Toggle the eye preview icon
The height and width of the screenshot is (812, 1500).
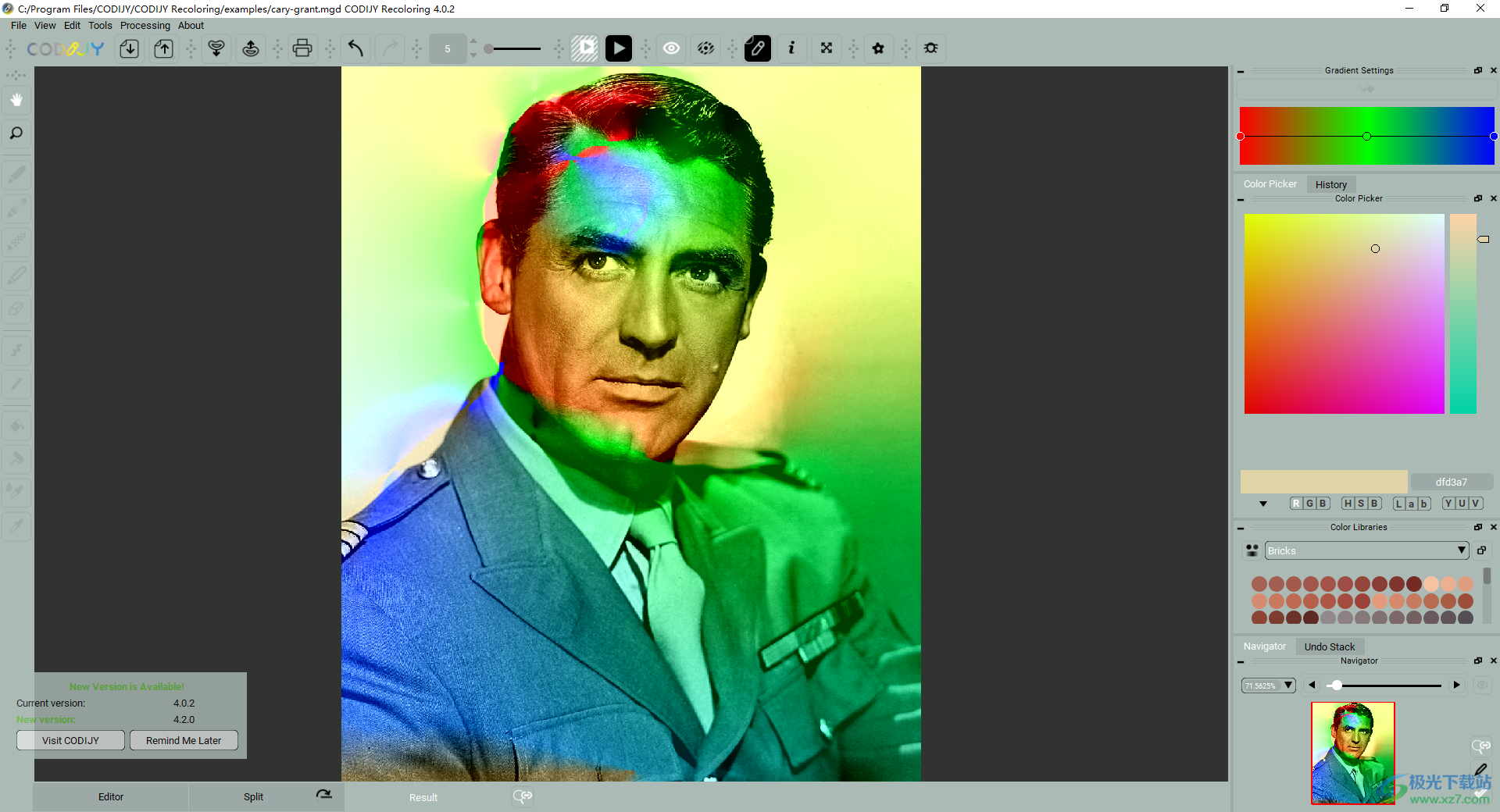(670, 48)
